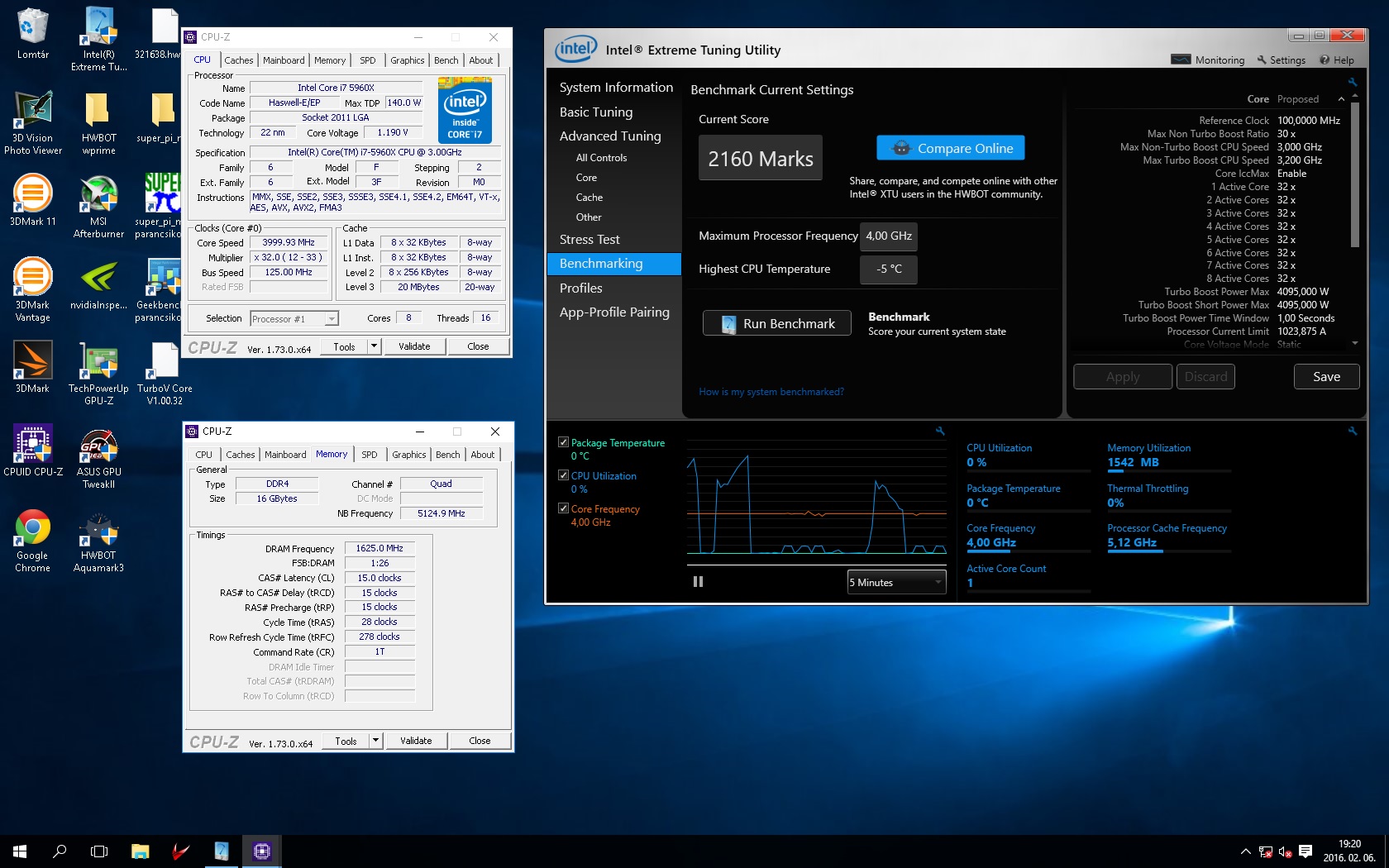This screenshot has height=868, width=1389.
Task: Open taskbar search magnifier
Action: 60,851
